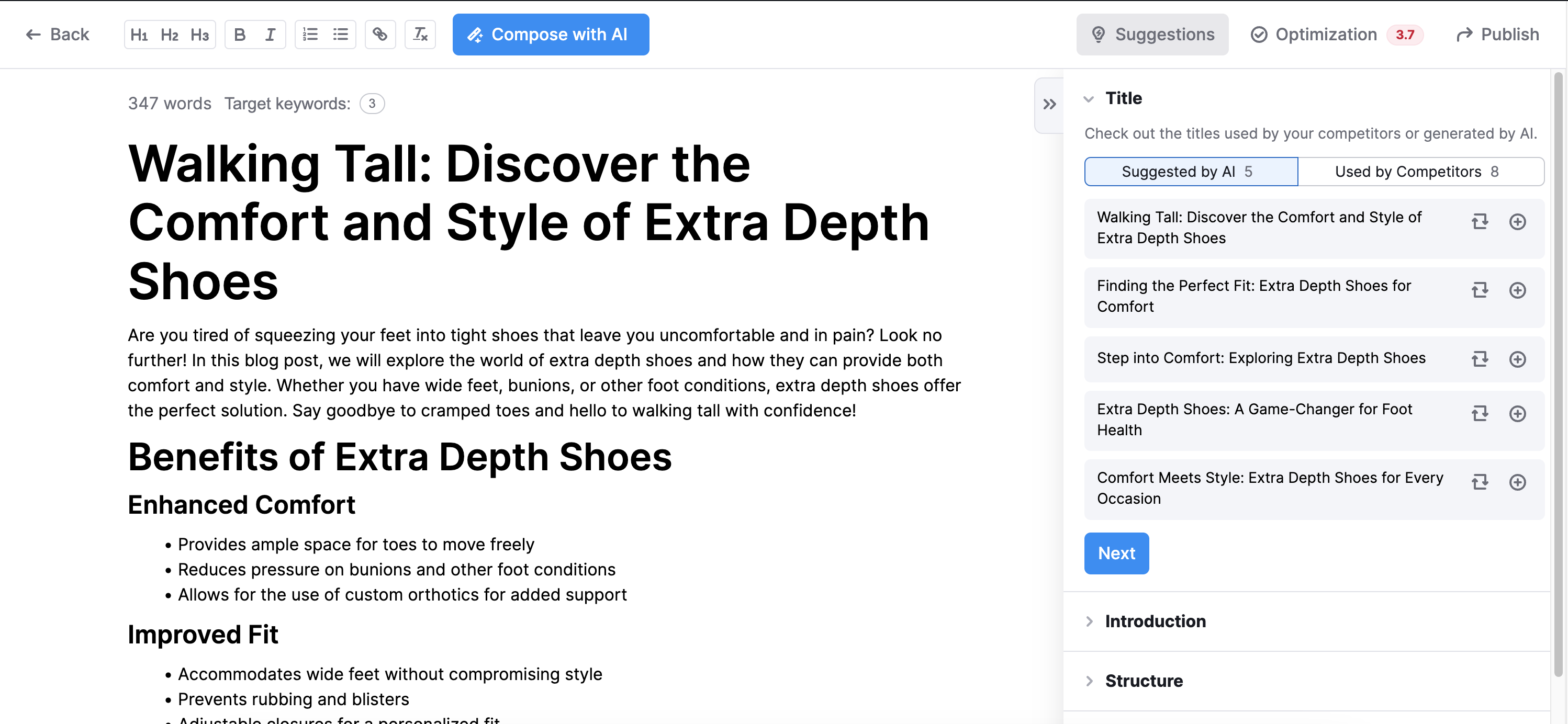Click the intro paragraph starting 'Are you tired'
The height and width of the screenshot is (724, 1568).
coord(544,373)
